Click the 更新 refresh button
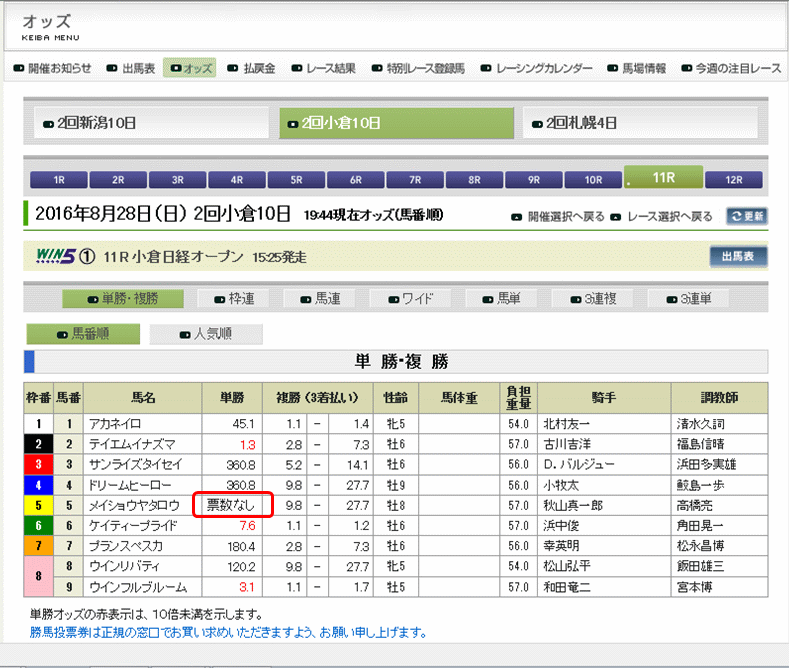This screenshot has width=789, height=668. click(x=746, y=216)
